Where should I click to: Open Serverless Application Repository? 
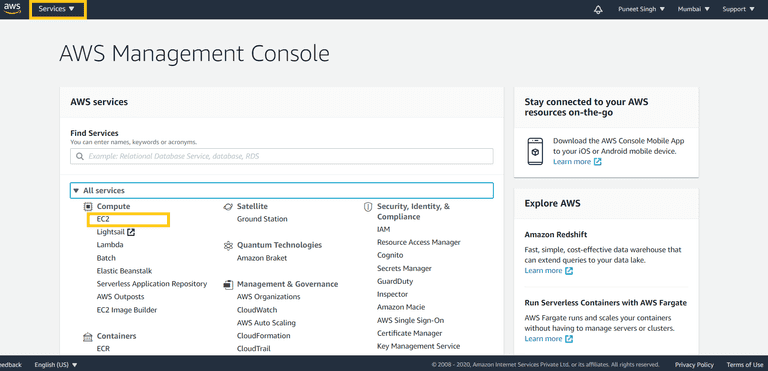[x=152, y=284]
